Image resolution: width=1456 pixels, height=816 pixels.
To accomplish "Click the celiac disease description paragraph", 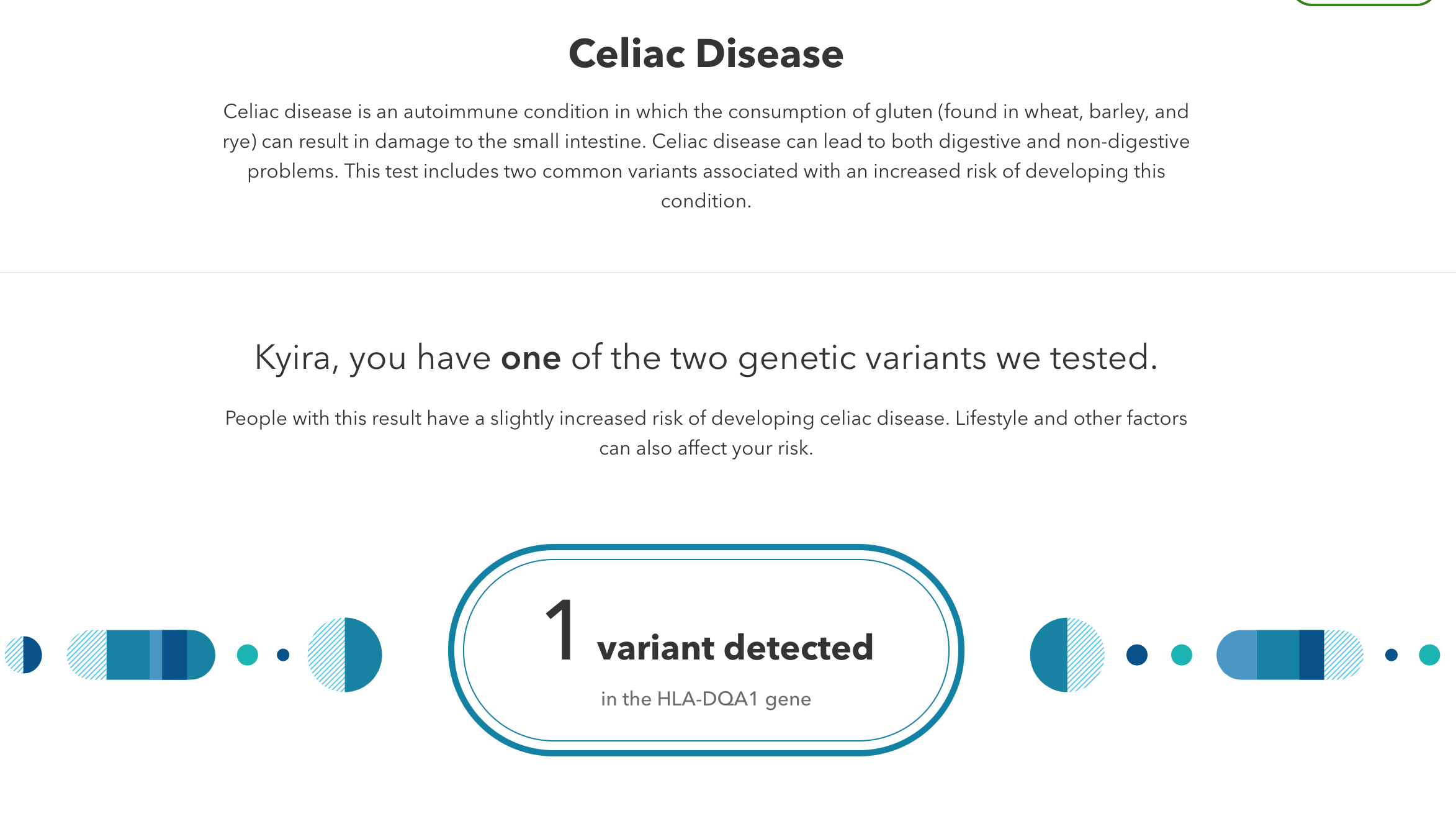I will (706, 156).
